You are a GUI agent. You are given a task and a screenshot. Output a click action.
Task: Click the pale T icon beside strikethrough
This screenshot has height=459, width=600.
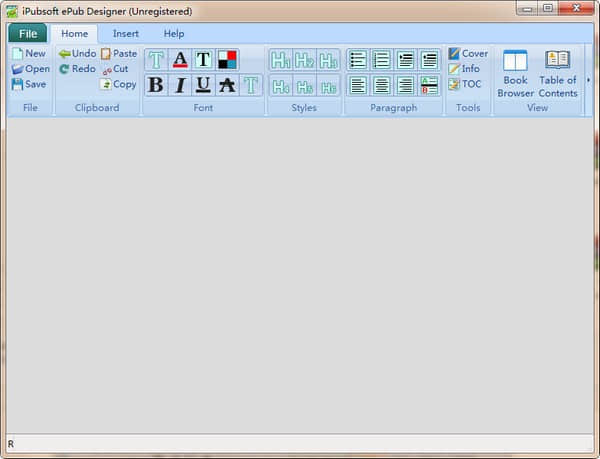(251, 85)
